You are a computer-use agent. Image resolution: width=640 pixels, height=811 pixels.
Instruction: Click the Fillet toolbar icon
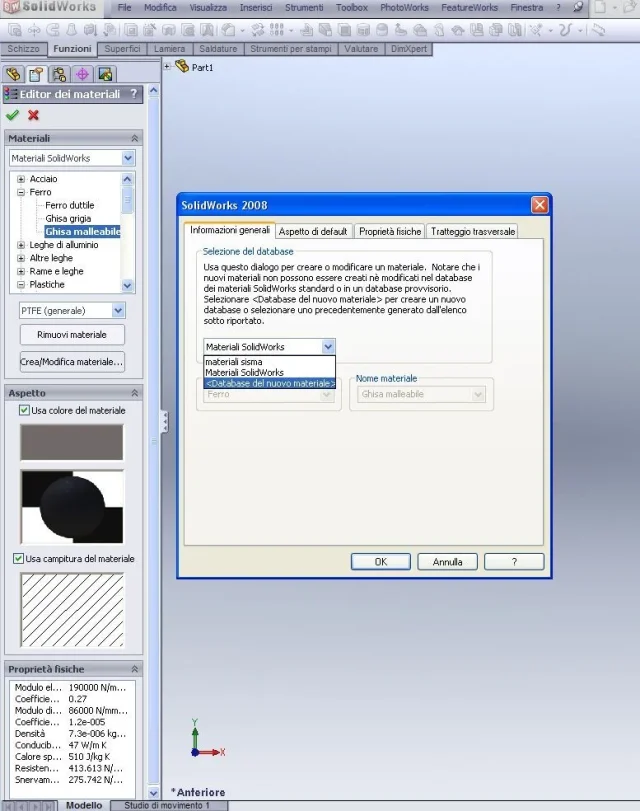click(x=229, y=30)
